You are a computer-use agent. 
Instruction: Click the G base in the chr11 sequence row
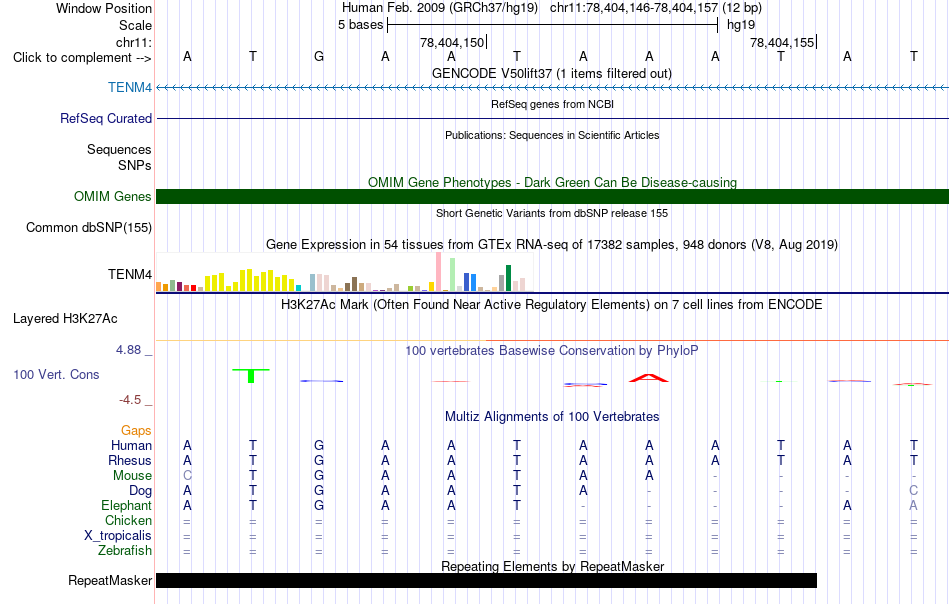point(319,57)
